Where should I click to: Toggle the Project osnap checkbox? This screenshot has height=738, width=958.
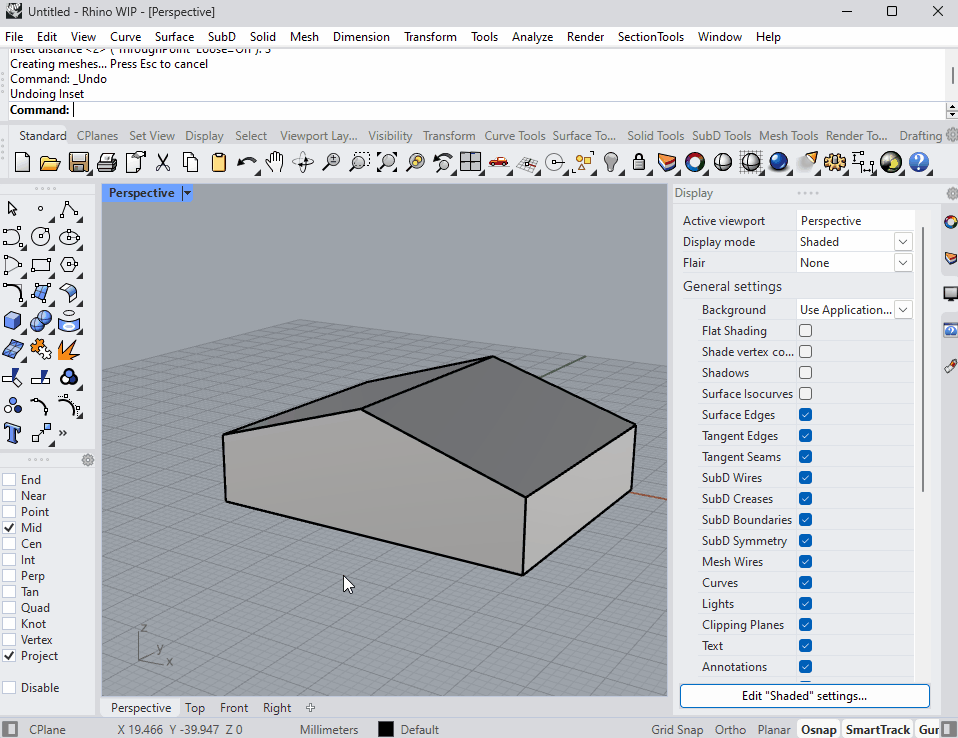[x=9, y=656]
